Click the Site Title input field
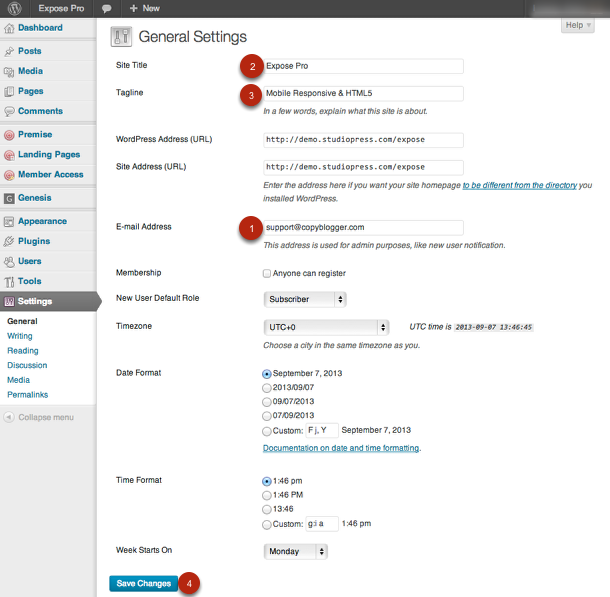610x597 pixels. pyautogui.click(x=363, y=66)
